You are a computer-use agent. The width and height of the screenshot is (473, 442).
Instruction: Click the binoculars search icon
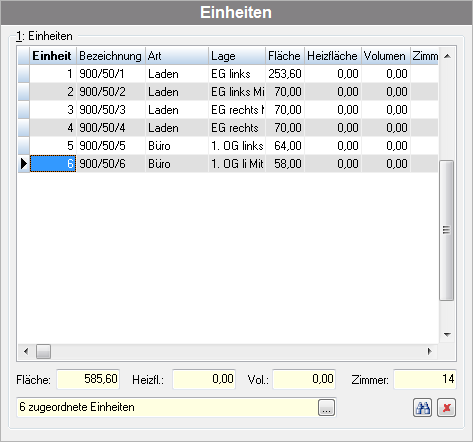click(x=422, y=407)
